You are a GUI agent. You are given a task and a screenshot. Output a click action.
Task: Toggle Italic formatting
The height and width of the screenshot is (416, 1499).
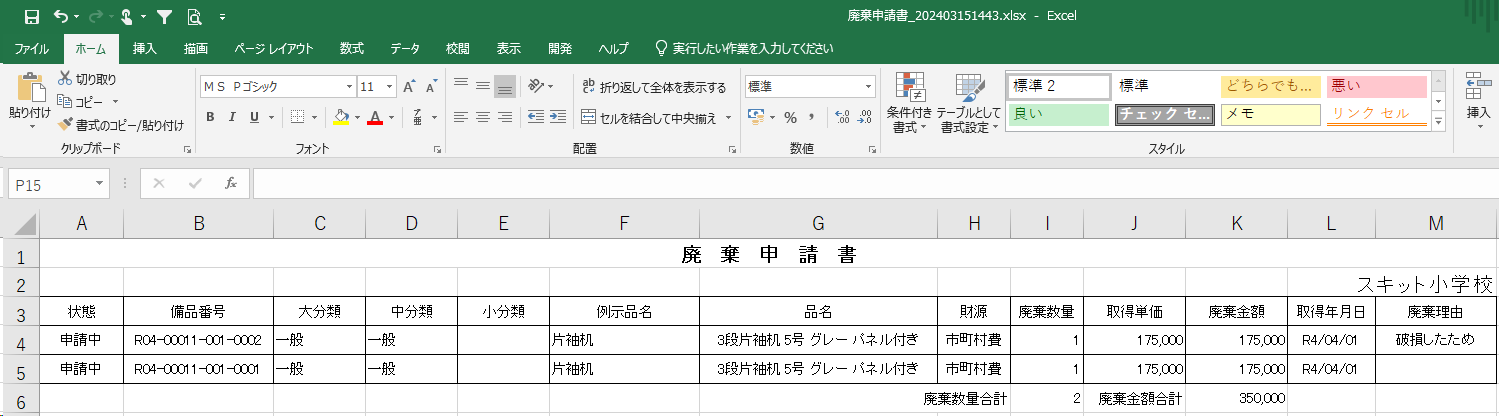point(232,118)
